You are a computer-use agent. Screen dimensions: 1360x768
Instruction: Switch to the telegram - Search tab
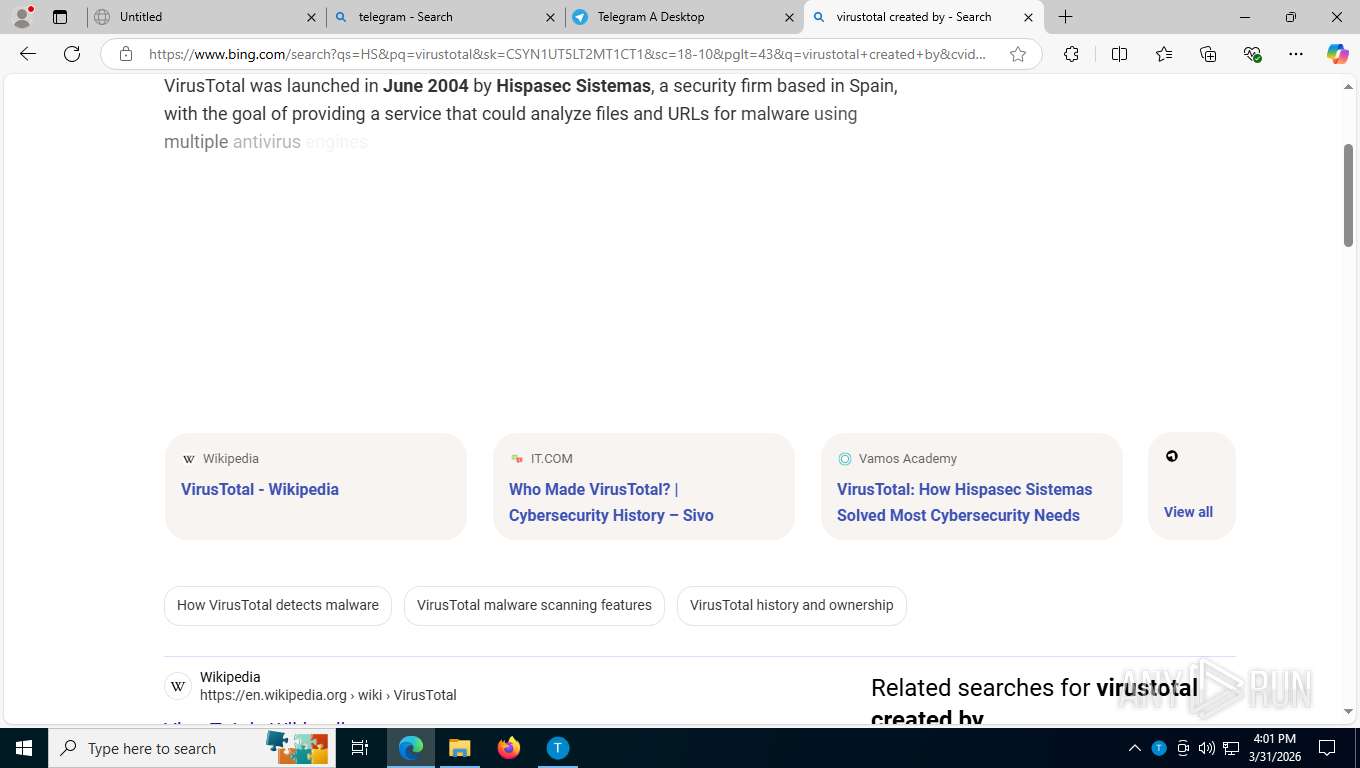[x=443, y=17]
